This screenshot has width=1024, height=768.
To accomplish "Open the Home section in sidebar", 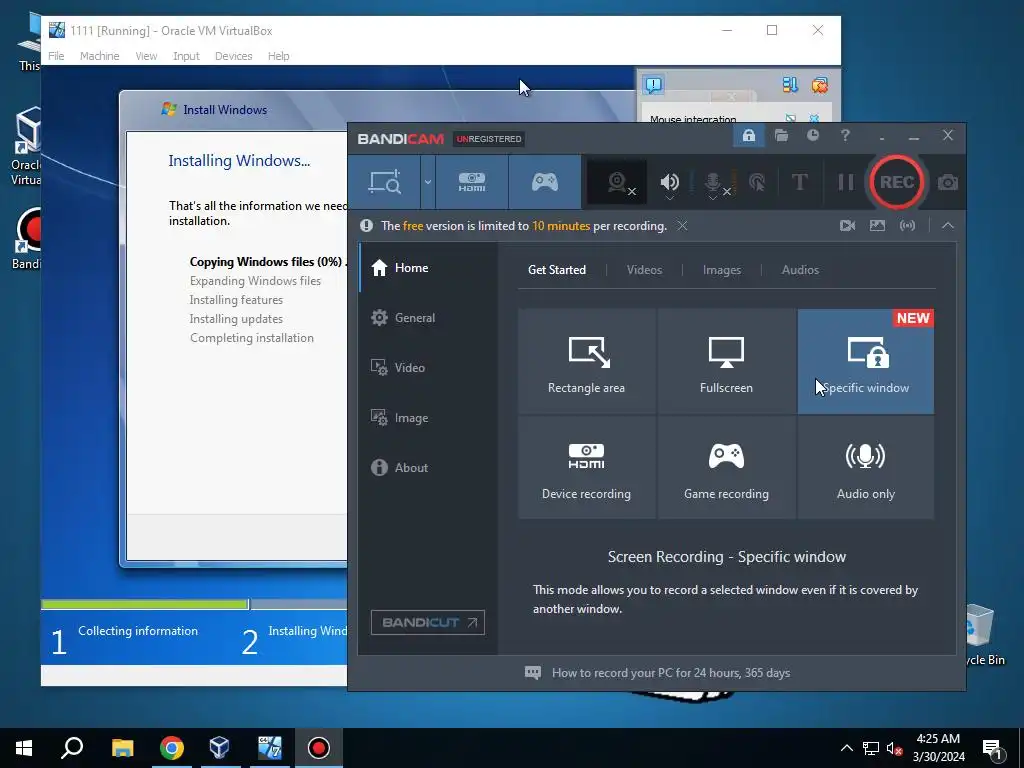I will tap(428, 268).
